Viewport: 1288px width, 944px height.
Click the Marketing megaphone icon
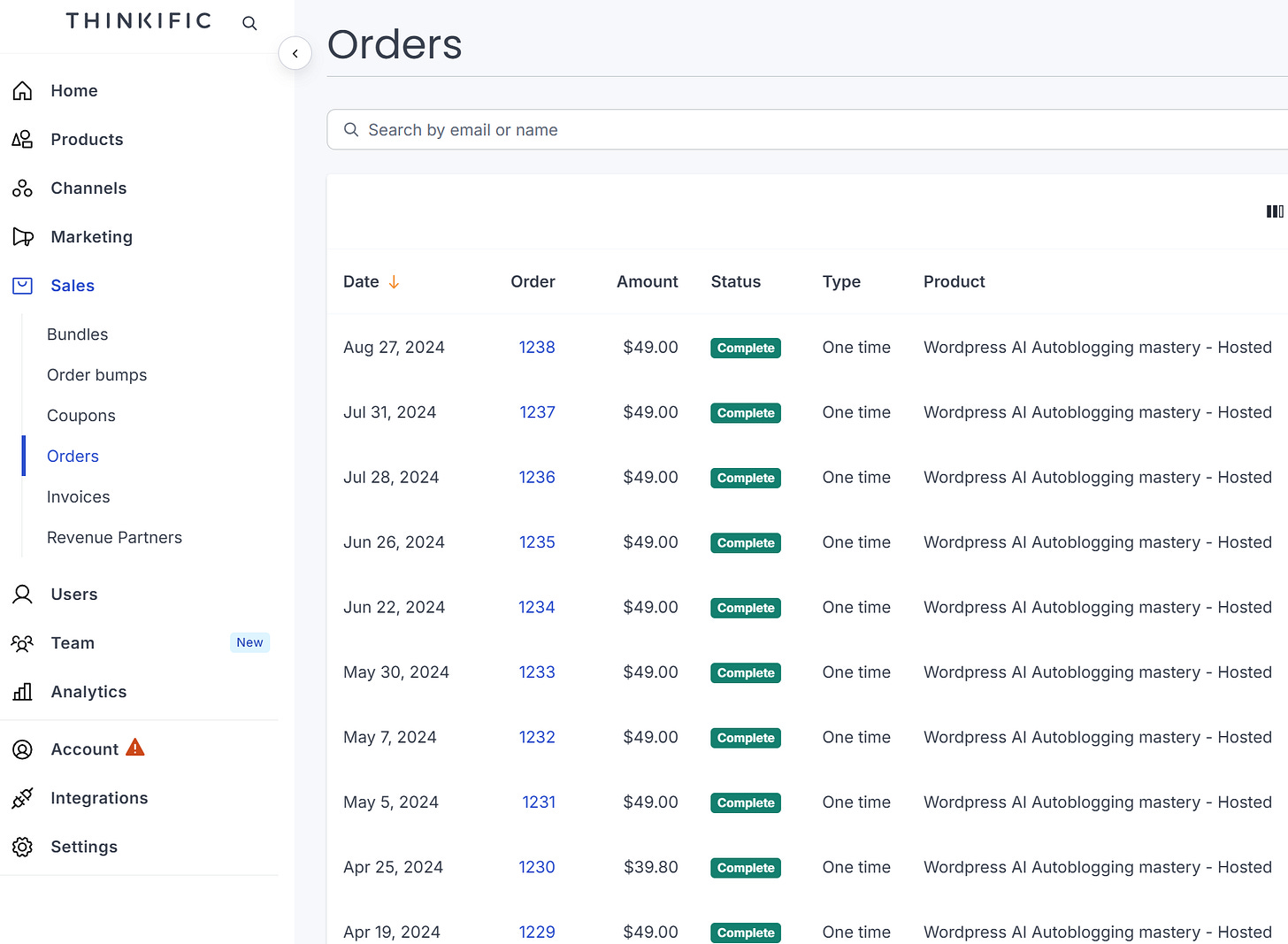22,236
